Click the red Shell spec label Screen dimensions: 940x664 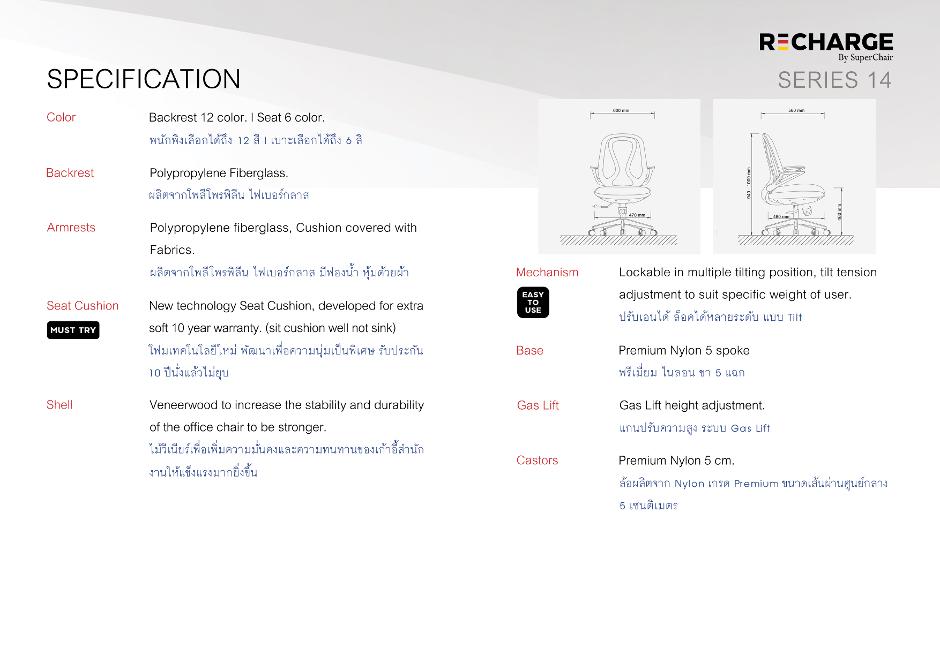59,405
